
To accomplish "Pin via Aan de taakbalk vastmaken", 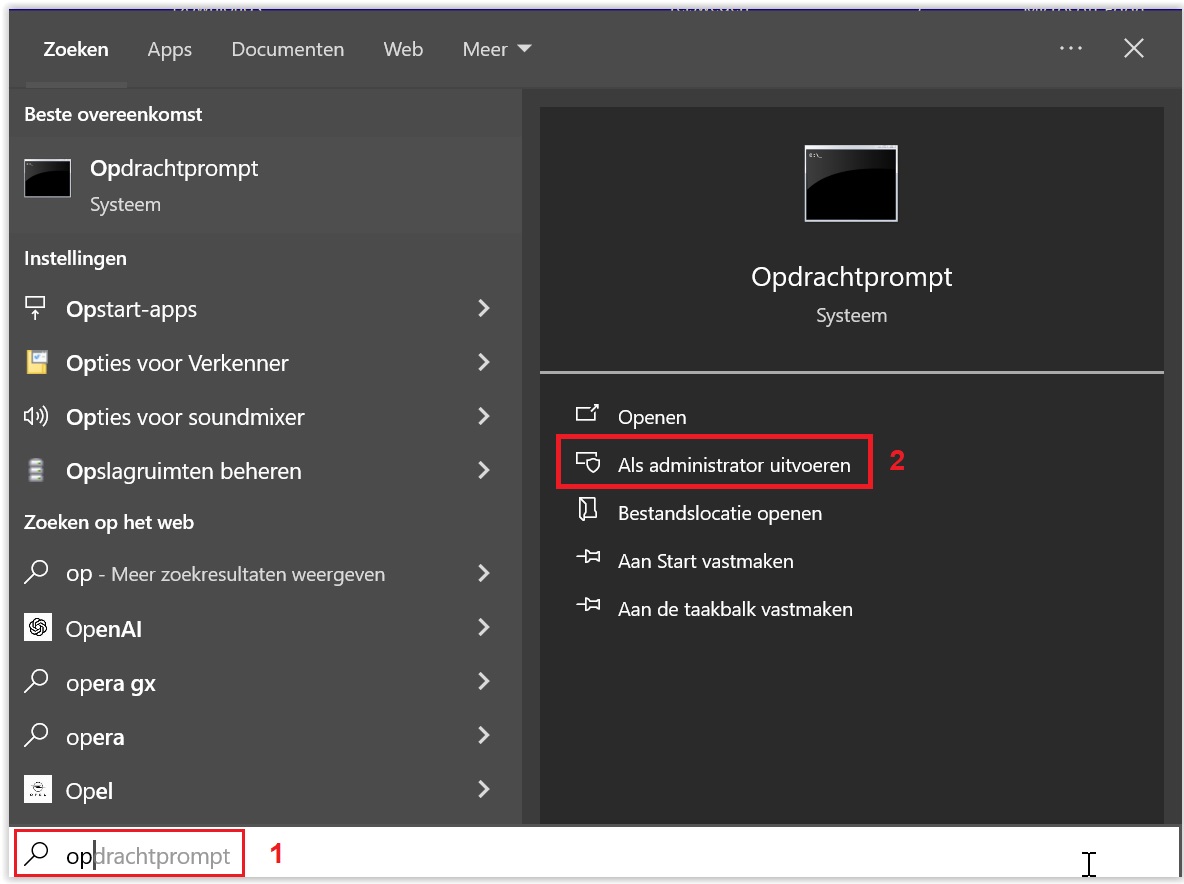I will click(x=734, y=609).
